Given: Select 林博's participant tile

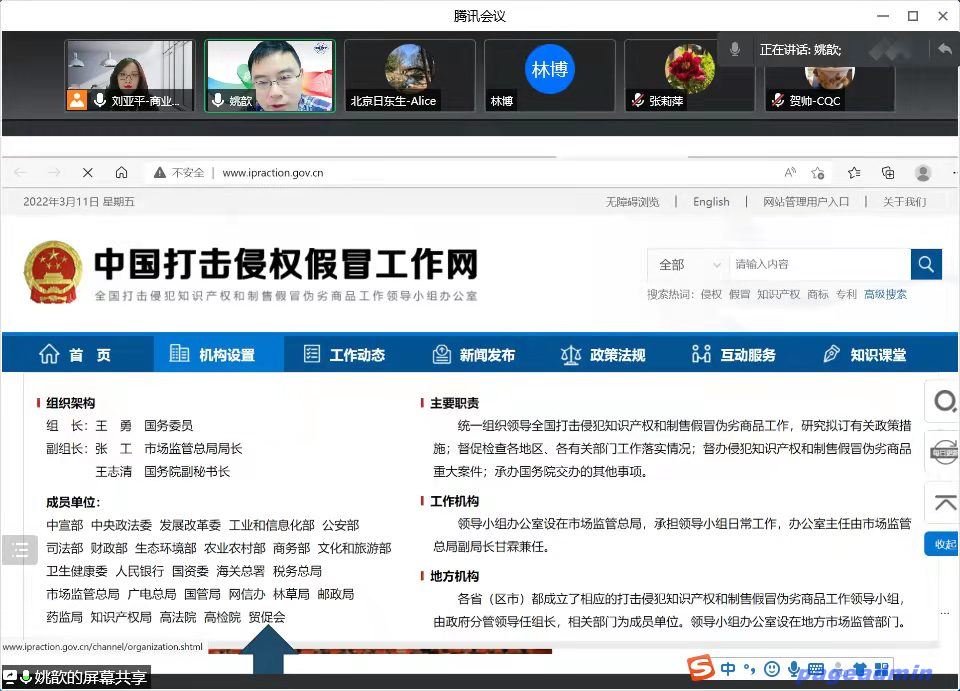Looking at the screenshot, I should pyautogui.click(x=549, y=75).
